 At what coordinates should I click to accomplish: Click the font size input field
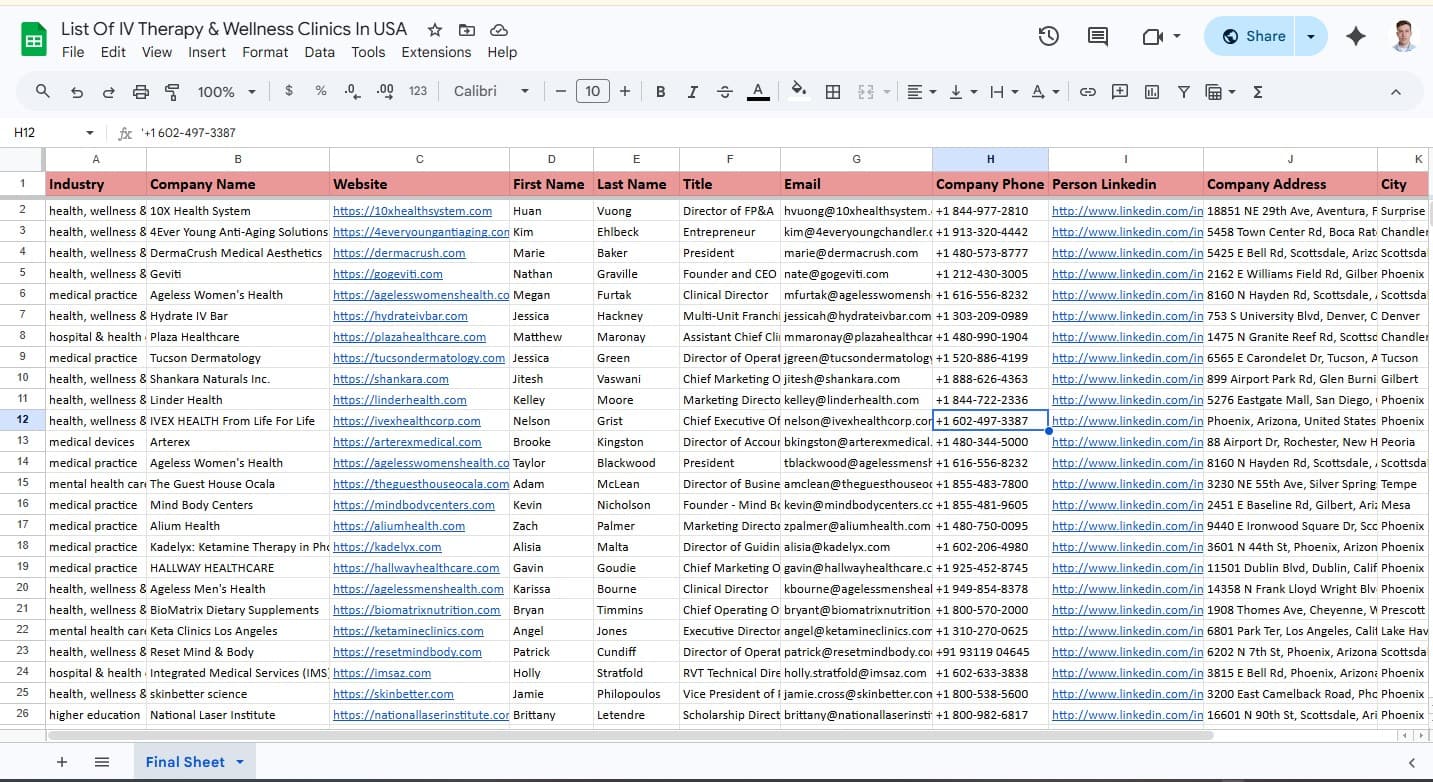click(x=593, y=91)
